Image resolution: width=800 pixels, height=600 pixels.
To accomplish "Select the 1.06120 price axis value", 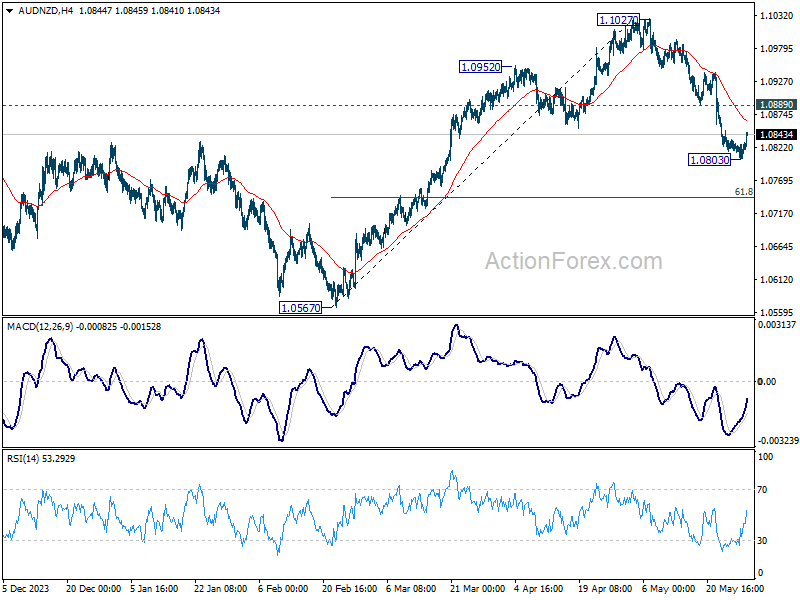I will (777, 280).
